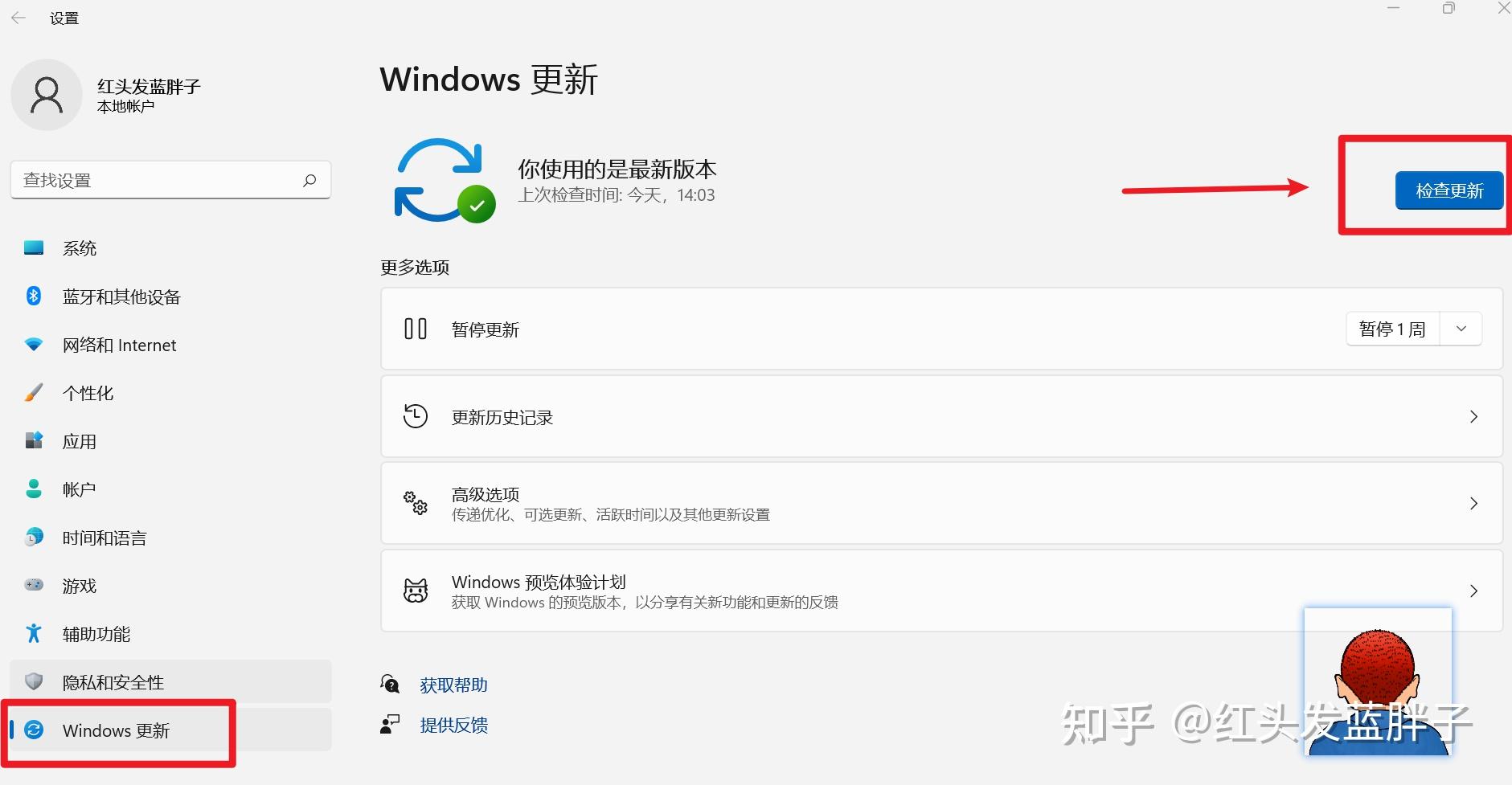1512x785 pixels.
Task: Open 蓝牙和其他设备 settings
Action: pos(170,296)
